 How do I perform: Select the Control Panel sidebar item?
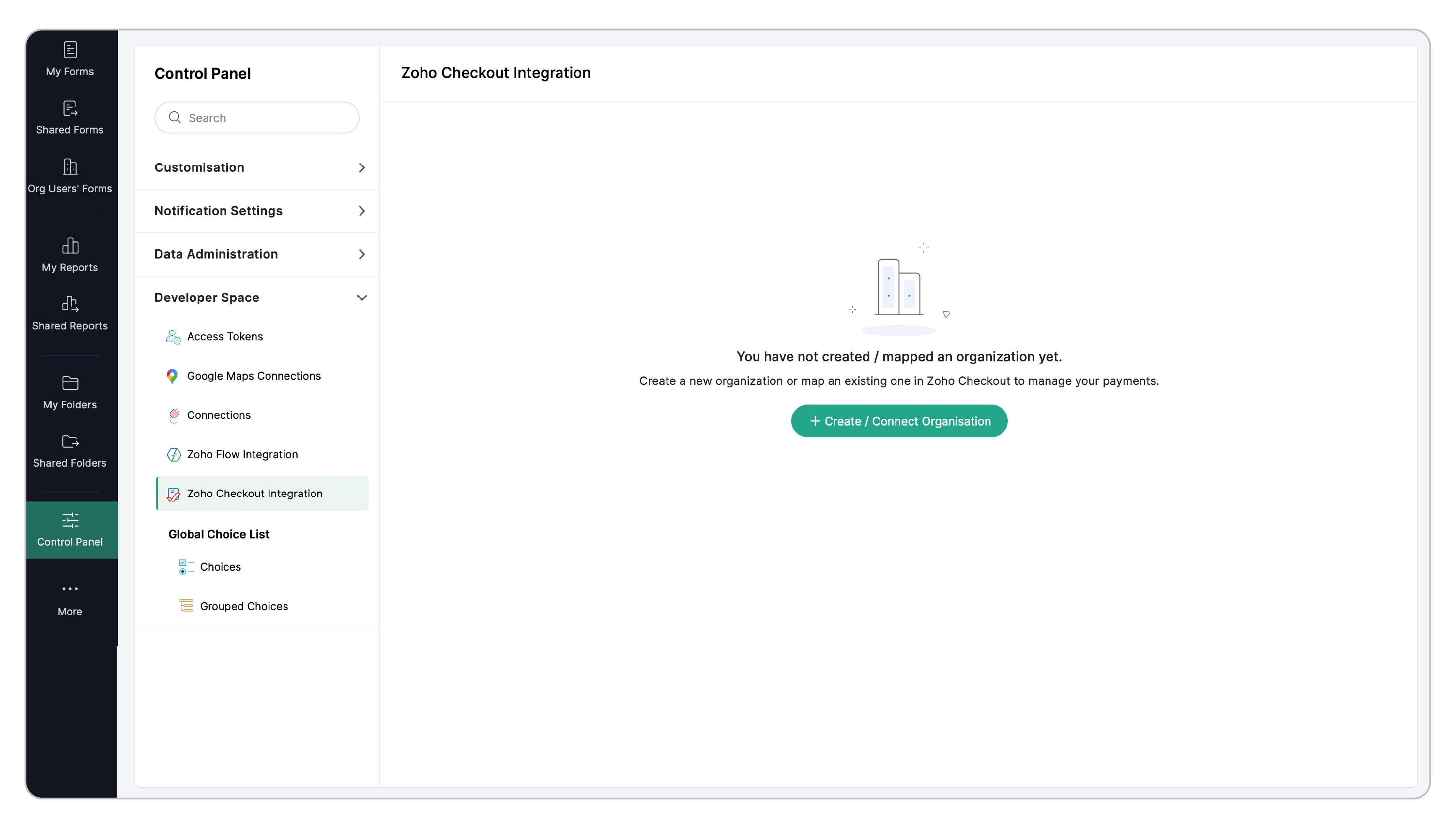click(70, 530)
